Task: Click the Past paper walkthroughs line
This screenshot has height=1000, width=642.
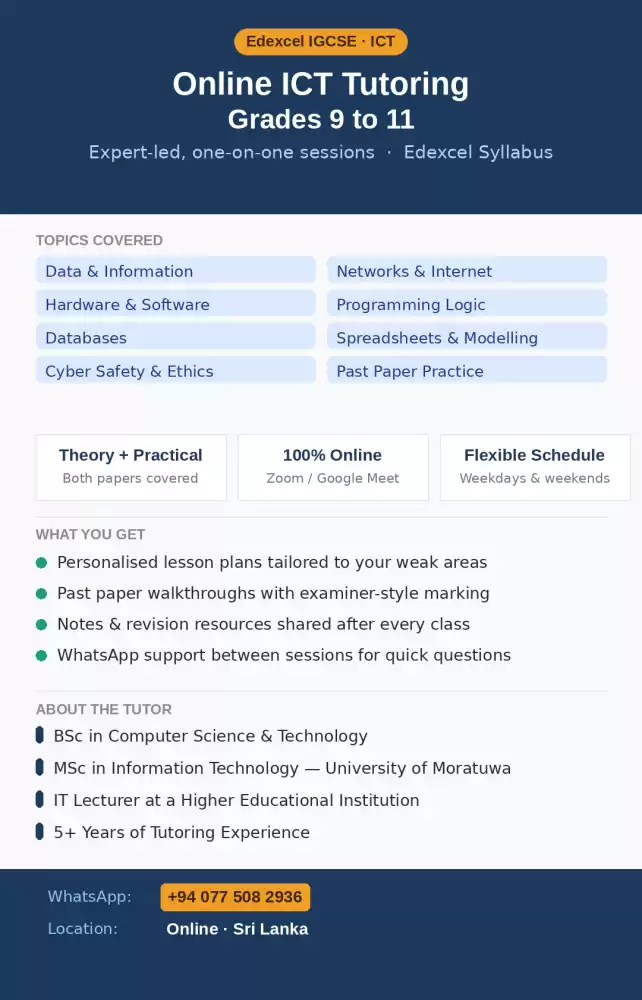Action: [x=274, y=594]
